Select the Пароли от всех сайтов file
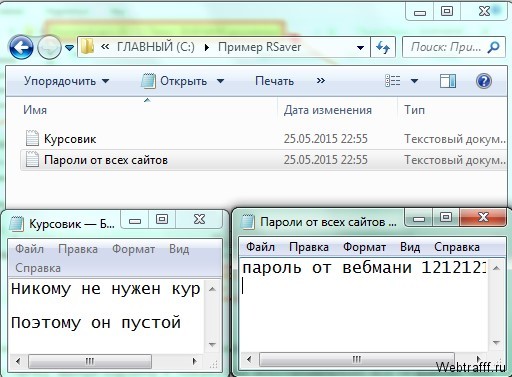Image resolution: width=512 pixels, height=377 pixels. 106,160
